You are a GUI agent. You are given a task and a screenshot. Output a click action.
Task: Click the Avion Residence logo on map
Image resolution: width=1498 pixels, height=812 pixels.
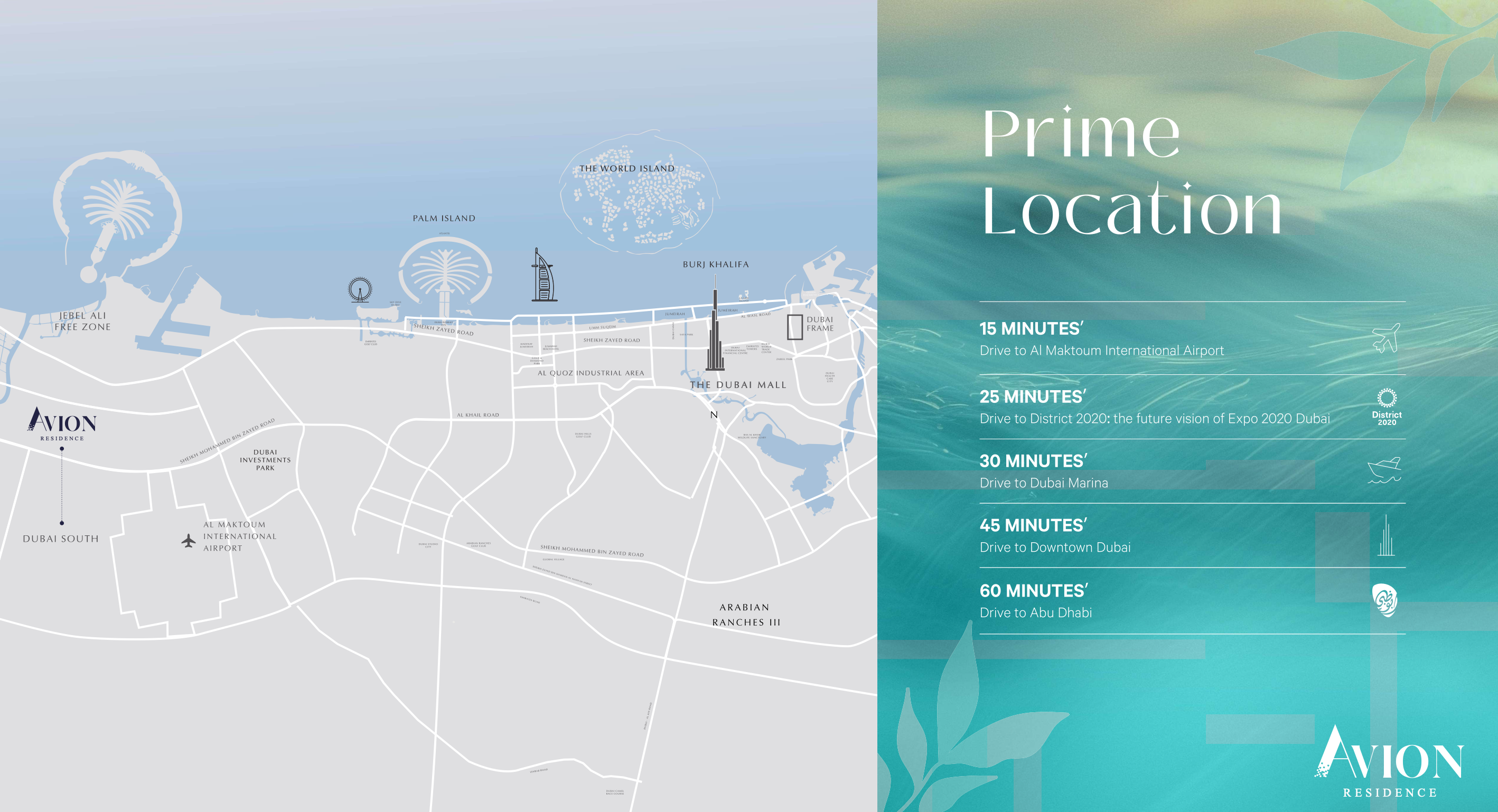click(62, 424)
